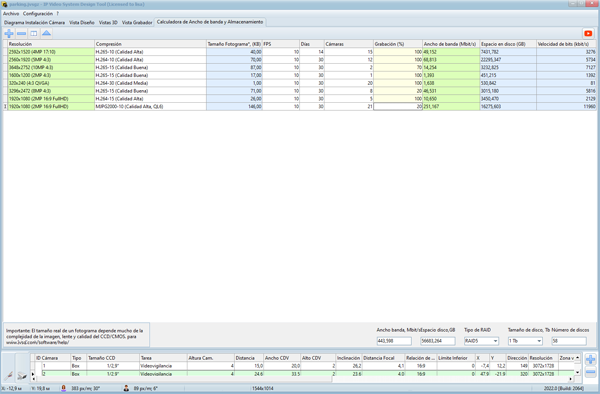Select the cable drawing tool icon
Viewport: 600px width, 394px height.
point(9,376)
